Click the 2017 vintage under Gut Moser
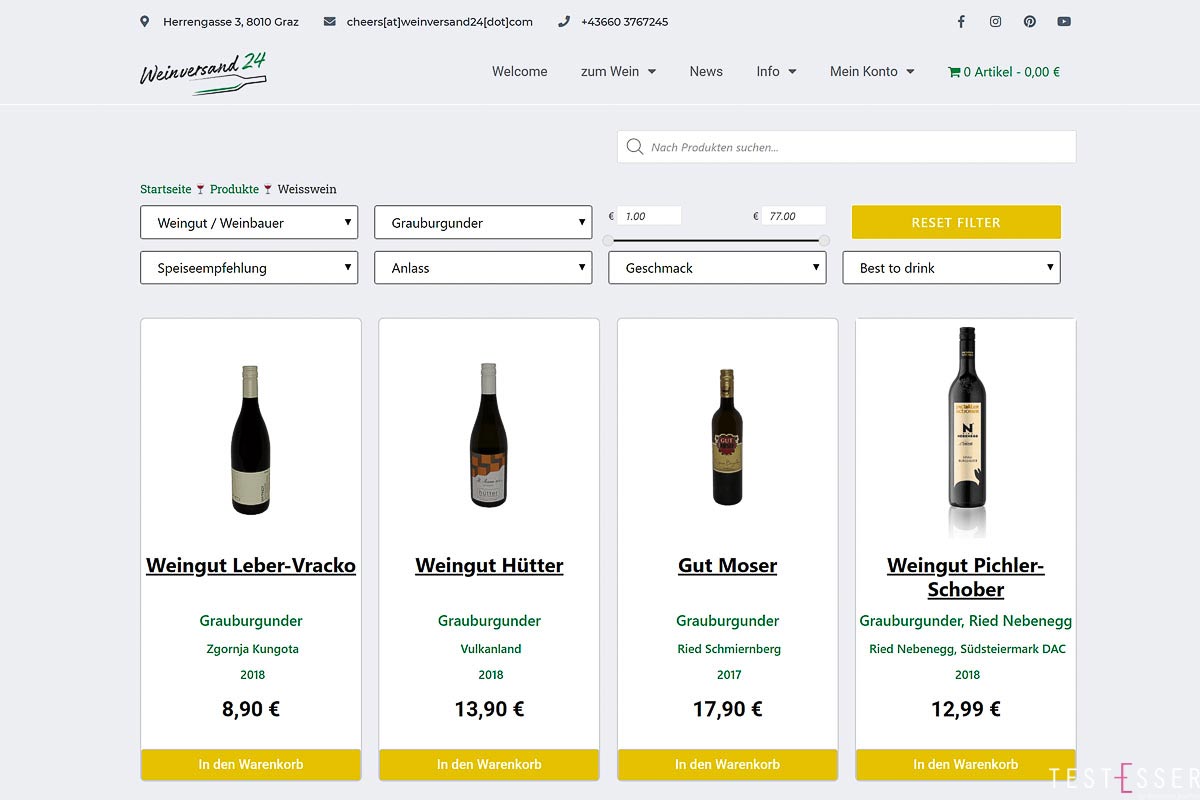Screen dimensions: 1200x800 click(x=729, y=675)
